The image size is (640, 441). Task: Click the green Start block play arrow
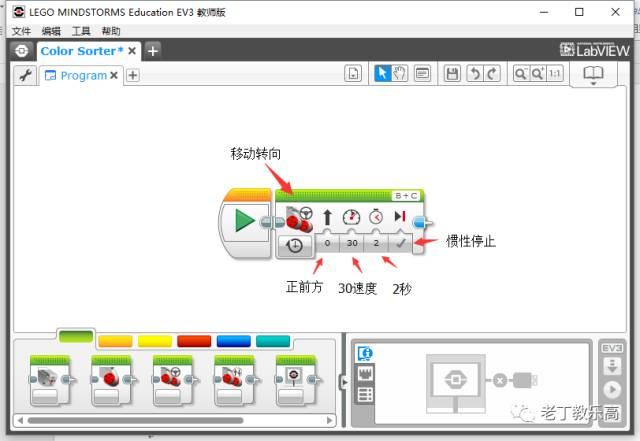245,221
